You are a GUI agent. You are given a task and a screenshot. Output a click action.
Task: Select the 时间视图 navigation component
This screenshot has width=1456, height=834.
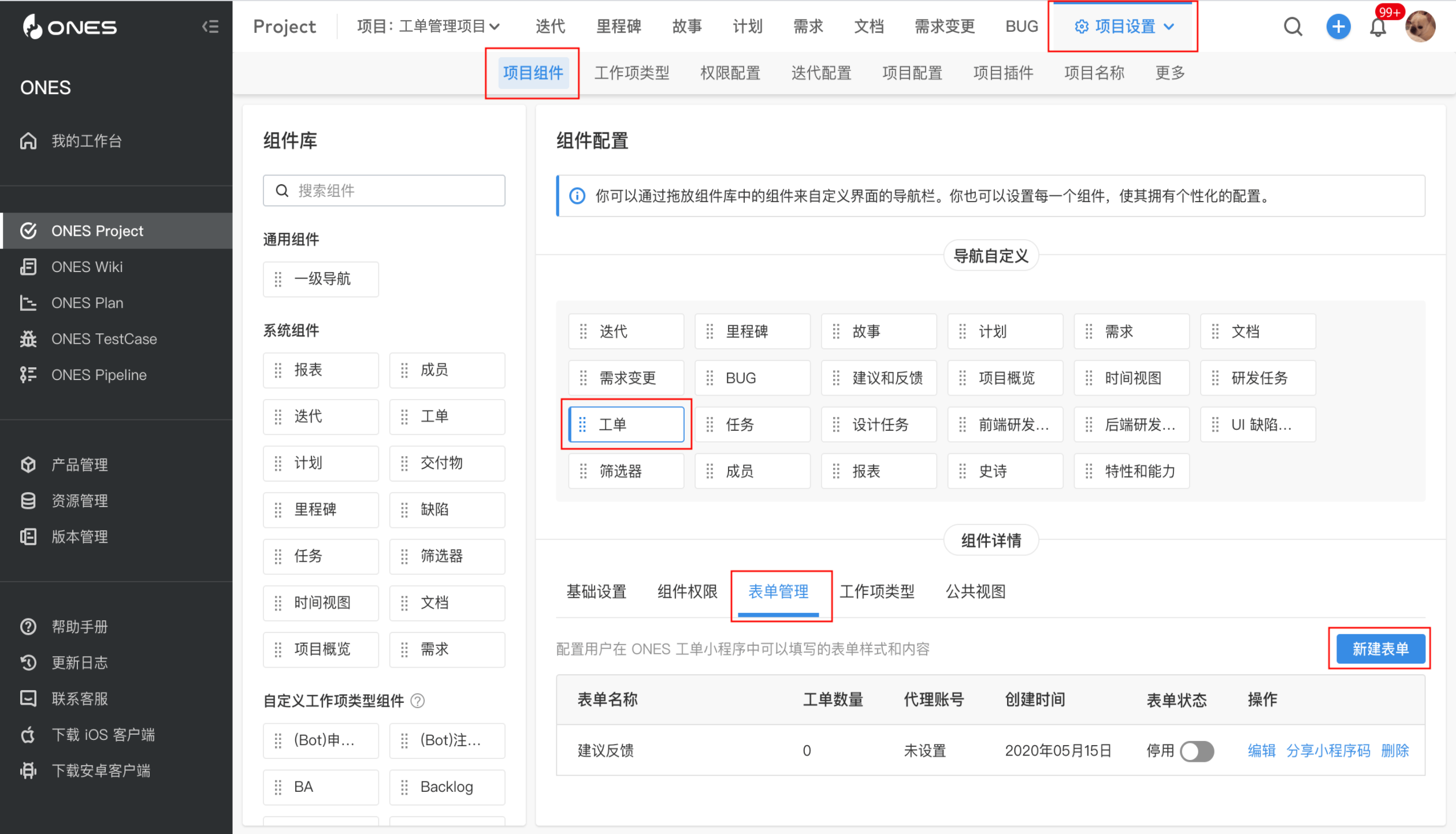tap(1131, 378)
